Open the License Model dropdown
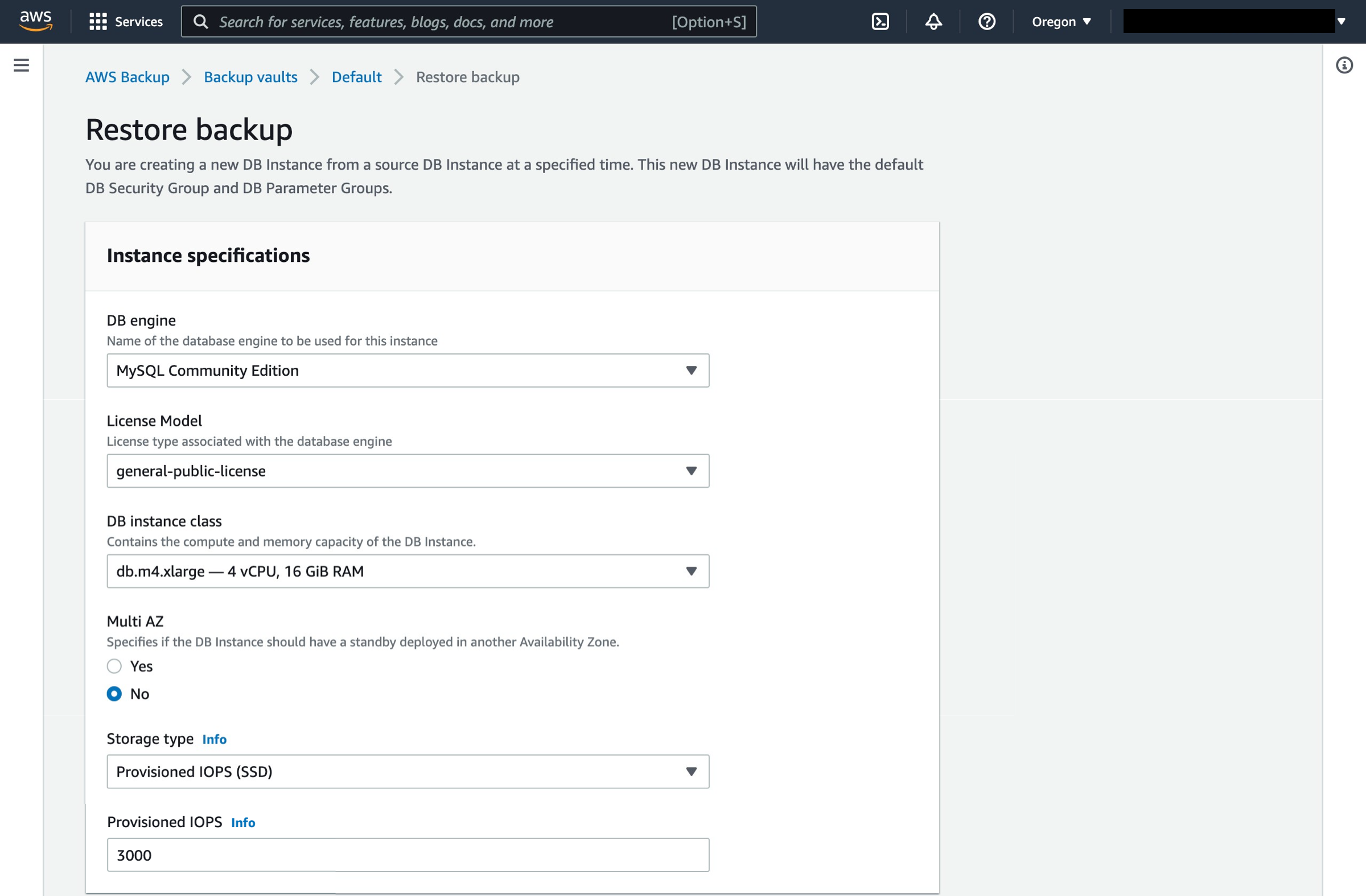 (x=408, y=471)
